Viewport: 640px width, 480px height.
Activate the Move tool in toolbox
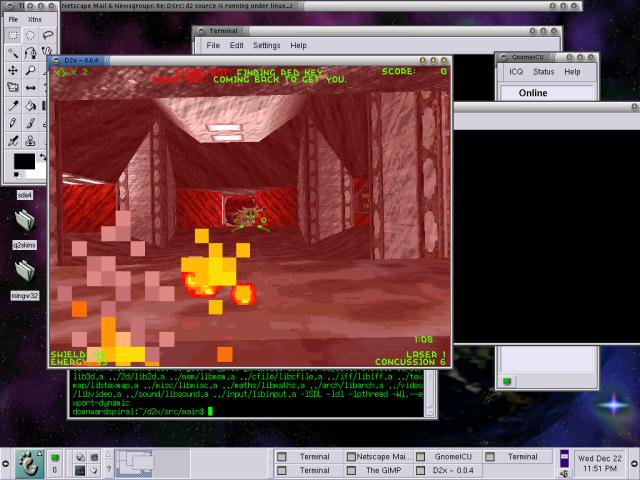pos(13,71)
